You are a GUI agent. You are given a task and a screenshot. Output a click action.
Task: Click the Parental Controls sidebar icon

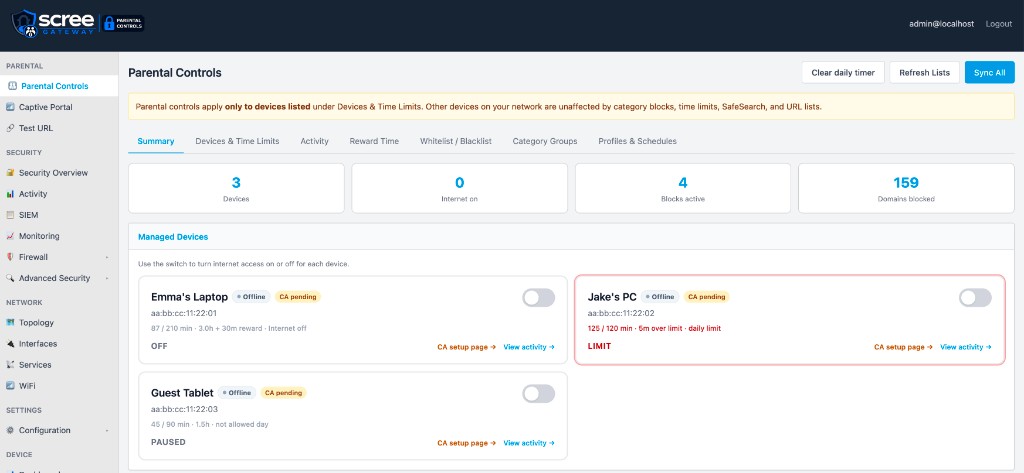12,86
